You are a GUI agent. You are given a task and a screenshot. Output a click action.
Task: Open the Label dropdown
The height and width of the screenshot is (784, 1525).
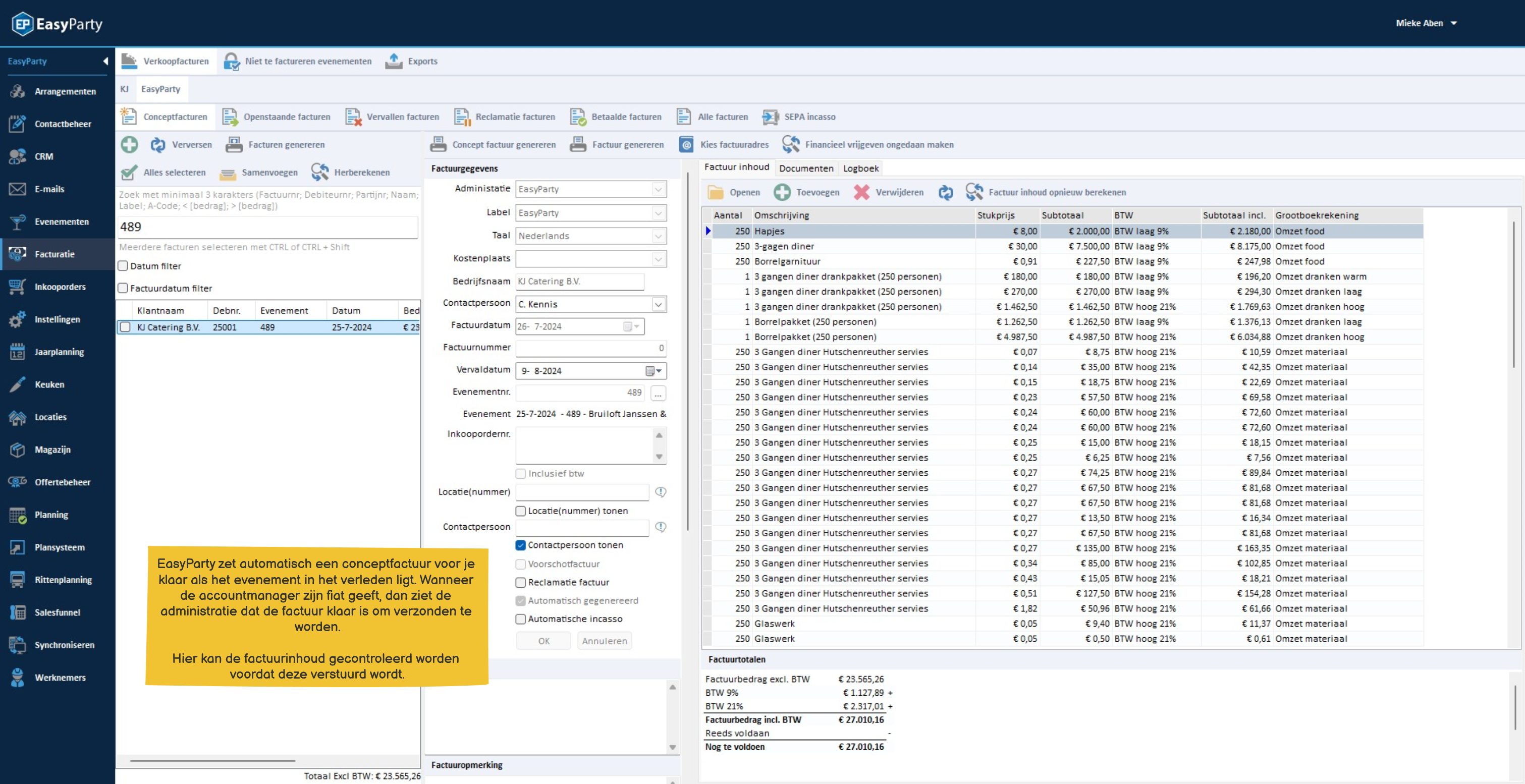tap(659, 213)
